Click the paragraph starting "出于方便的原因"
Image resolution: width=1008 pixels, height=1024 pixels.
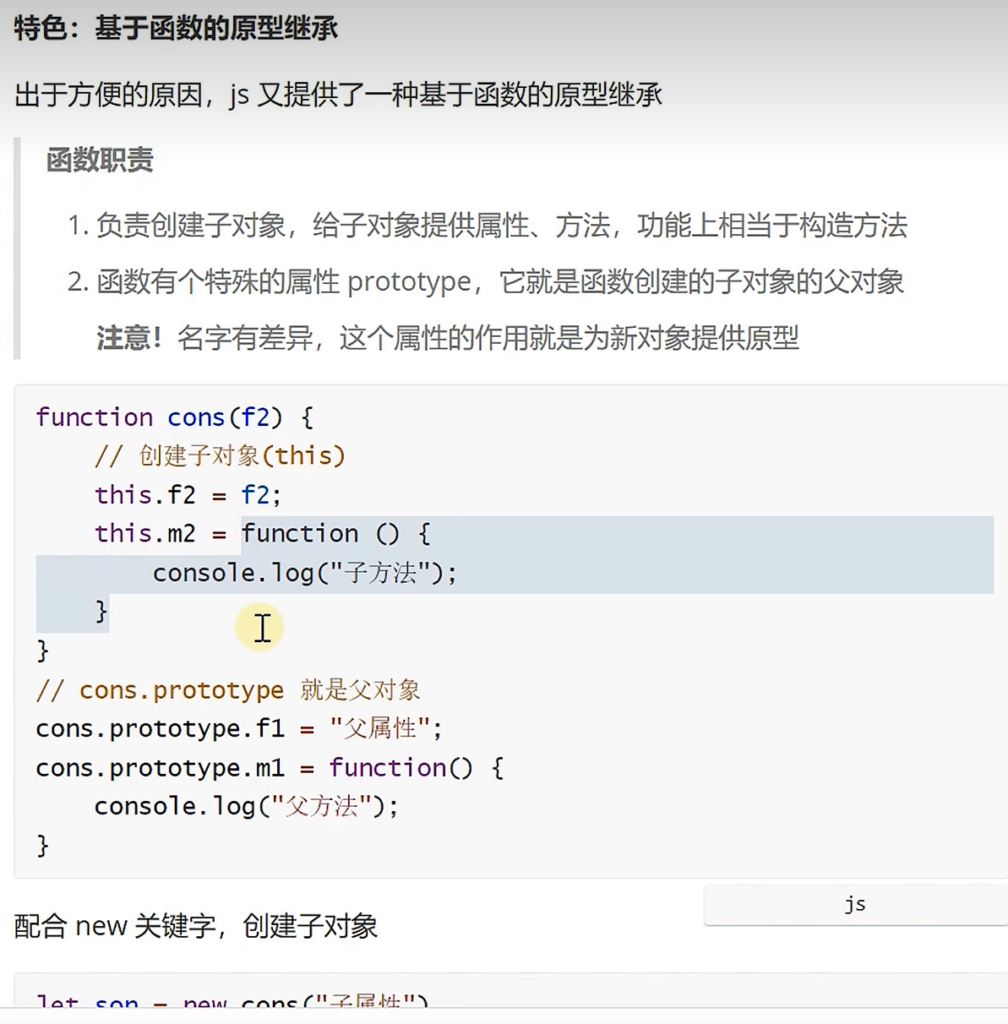338,96
